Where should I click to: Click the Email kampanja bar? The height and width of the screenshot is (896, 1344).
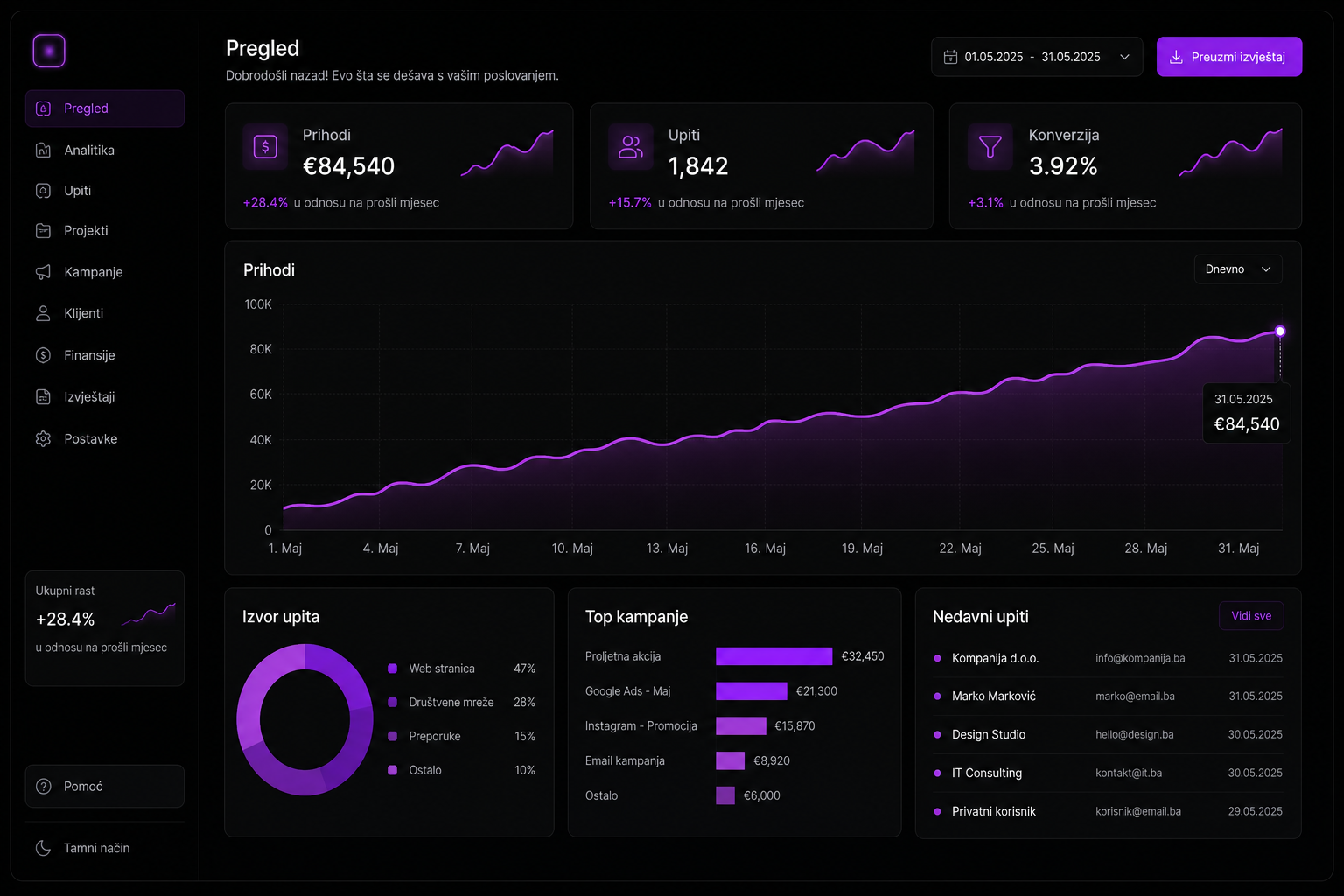click(731, 760)
